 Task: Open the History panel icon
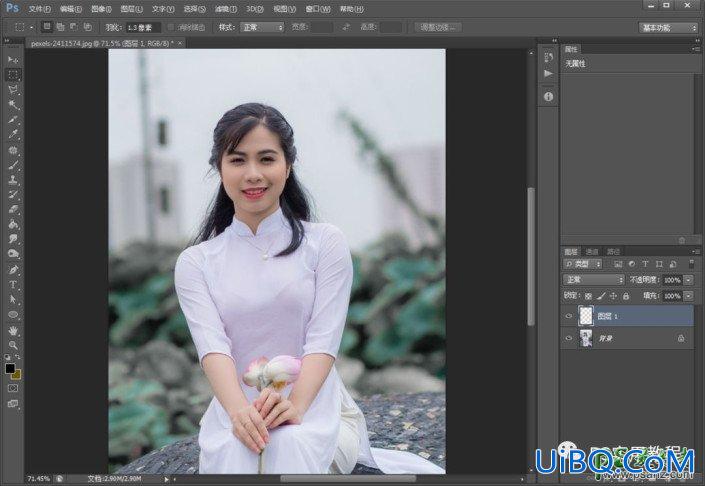pos(548,57)
